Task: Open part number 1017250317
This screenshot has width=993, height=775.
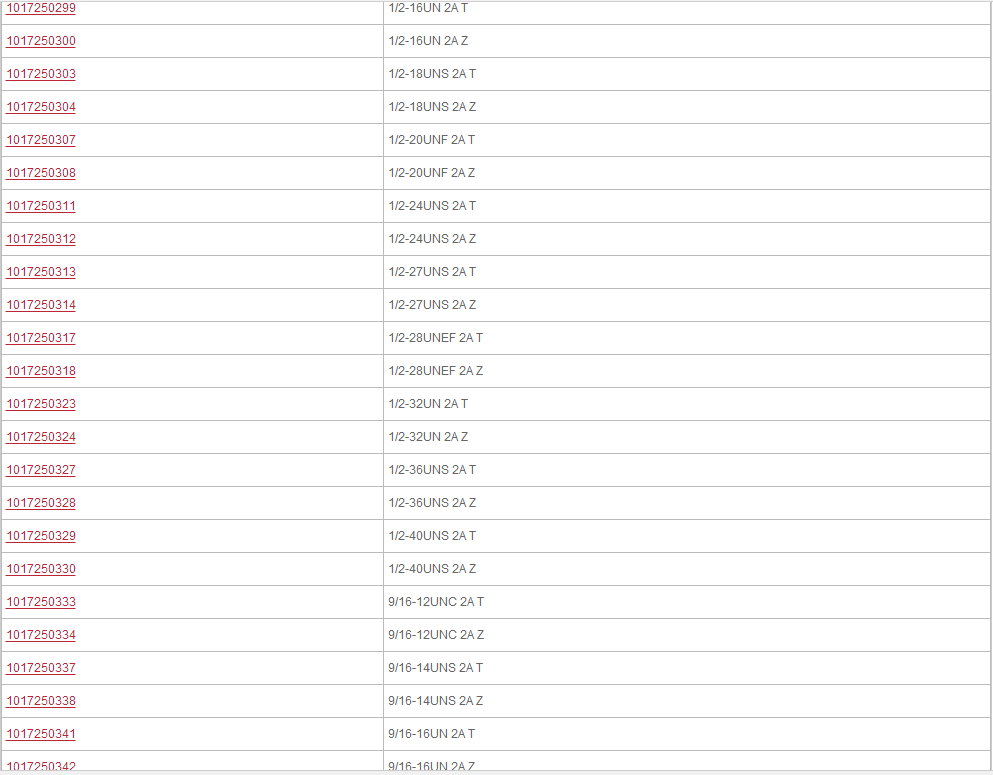Action: pyautogui.click(x=41, y=338)
